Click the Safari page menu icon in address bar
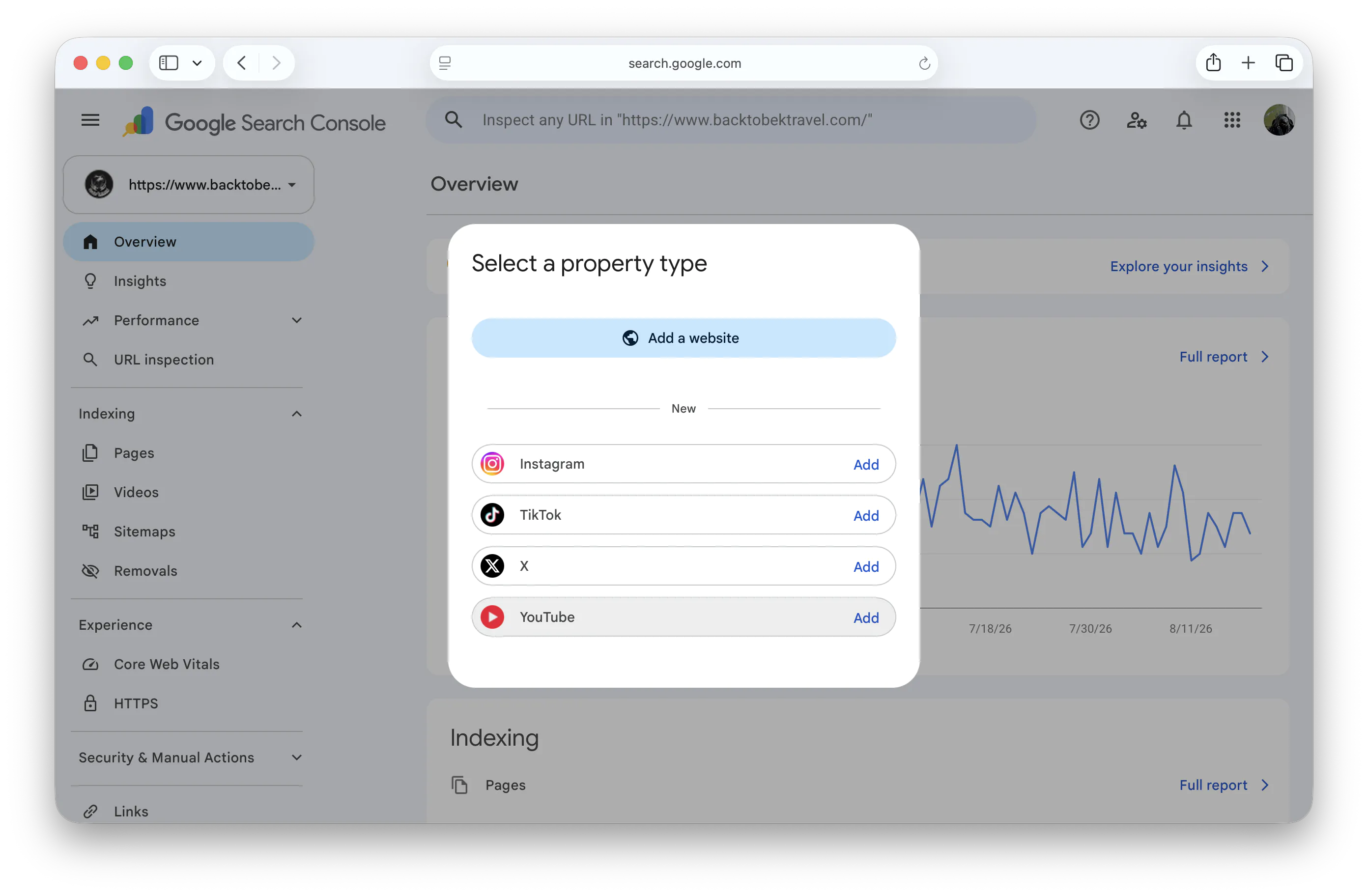1368x896 pixels. [x=445, y=63]
